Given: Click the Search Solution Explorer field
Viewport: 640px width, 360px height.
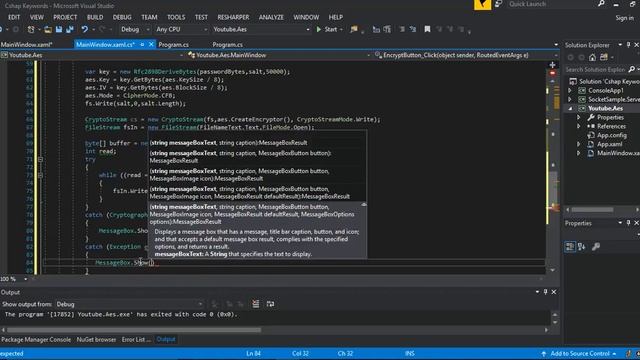Looking at the screenshot, I should coord(596,70).
